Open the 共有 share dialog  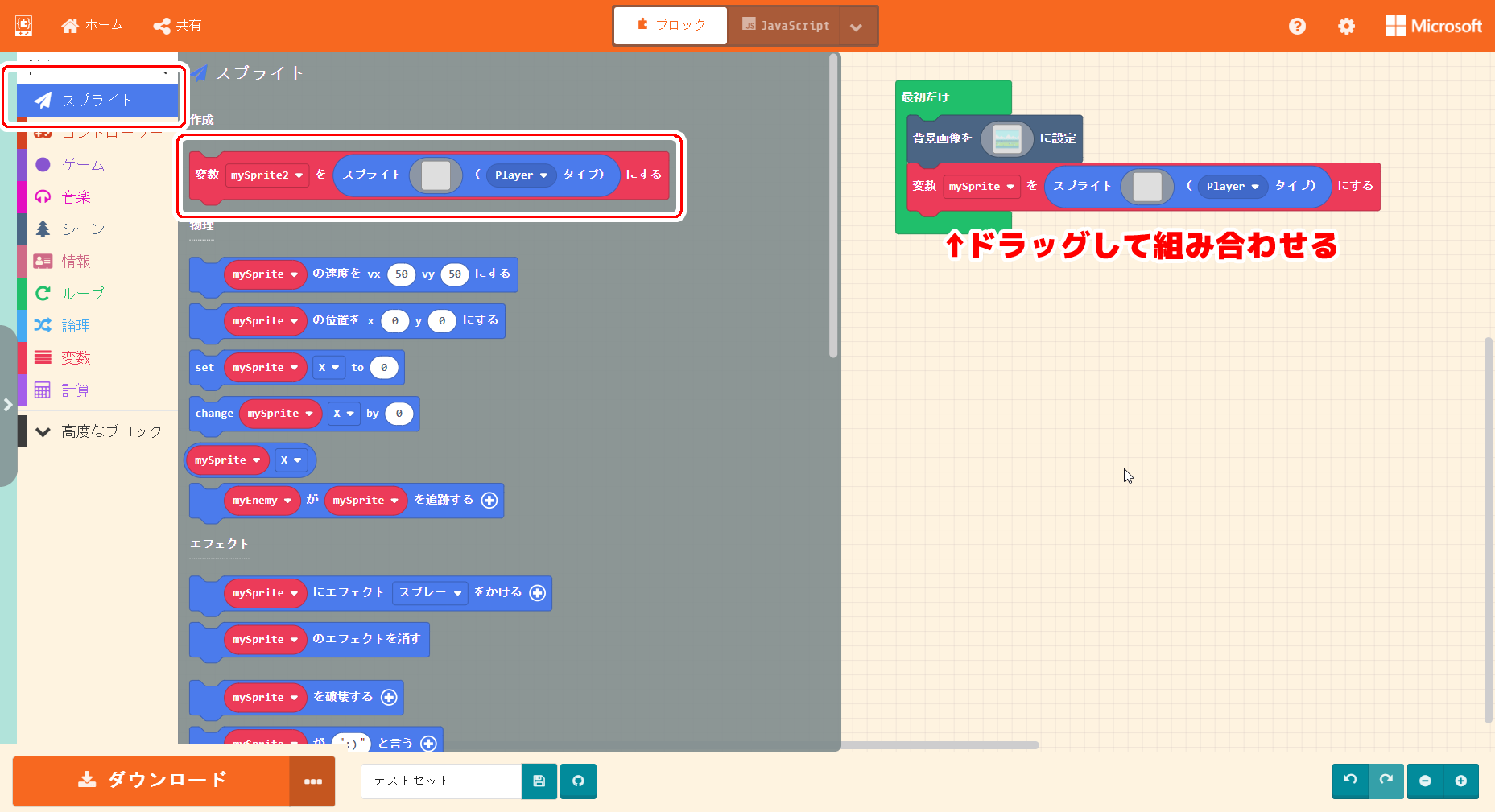pyautogui.click(x=178, y=26)
